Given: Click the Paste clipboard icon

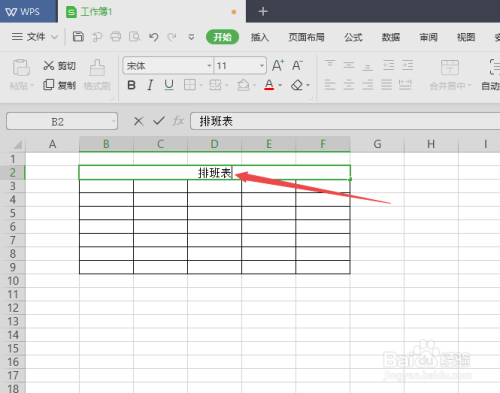Looking at the screenshot, I should click(x=21, y=68).
